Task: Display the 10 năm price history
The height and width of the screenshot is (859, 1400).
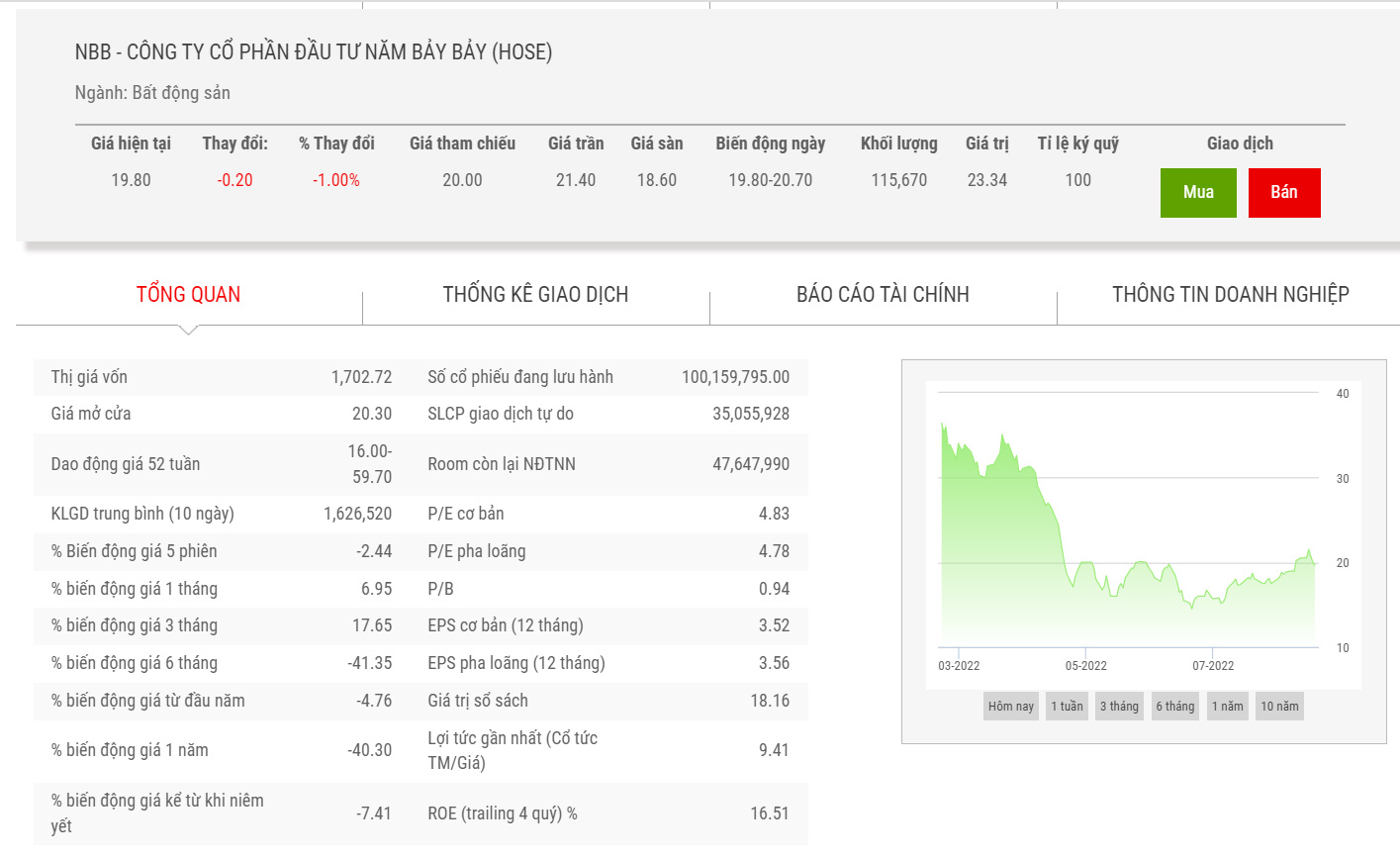Action: pyautogui.click(x=1279, y=706)
